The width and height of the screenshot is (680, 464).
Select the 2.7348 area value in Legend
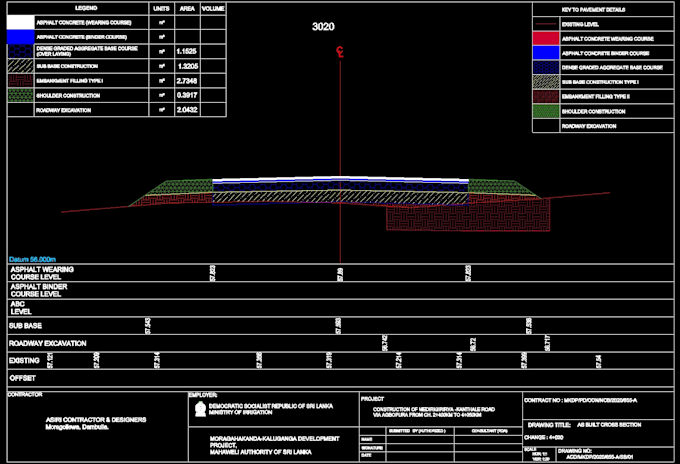[x=185, y=79]
